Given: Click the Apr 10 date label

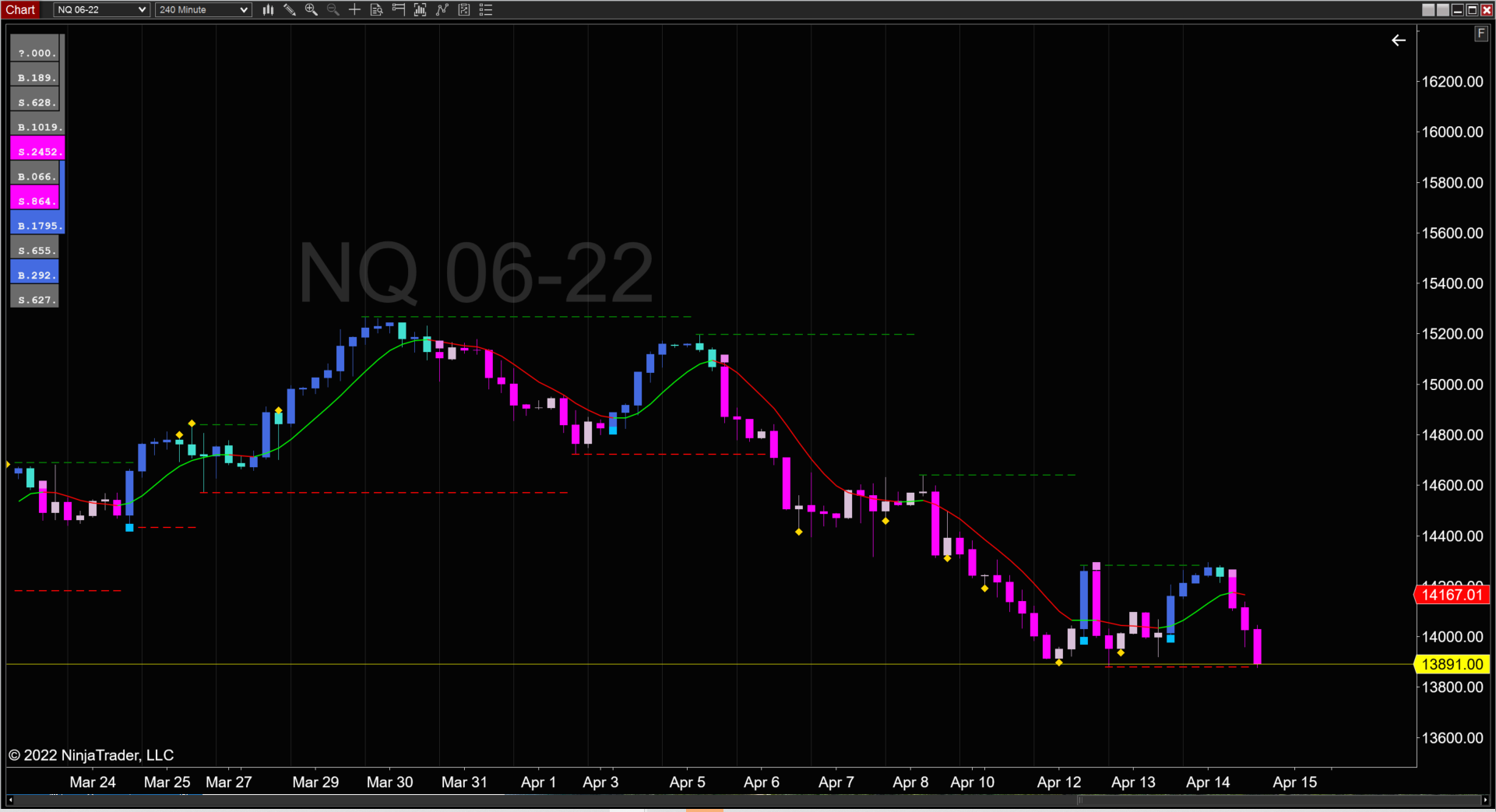Looking at the screenshot, I should coord(973,782).
